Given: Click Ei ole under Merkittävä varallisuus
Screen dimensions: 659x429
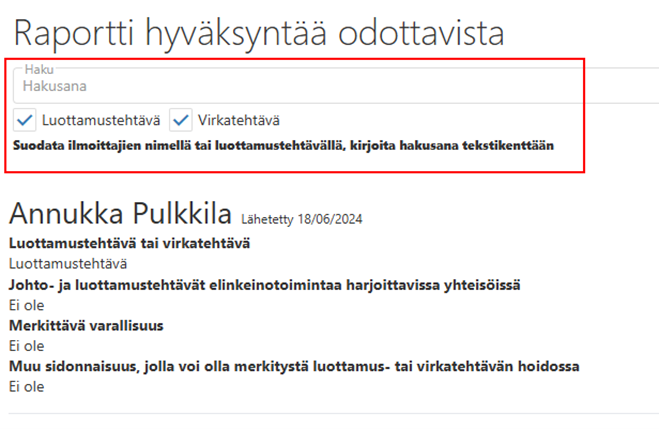Looking at the screenshot, I should click(x=26, y=346).
